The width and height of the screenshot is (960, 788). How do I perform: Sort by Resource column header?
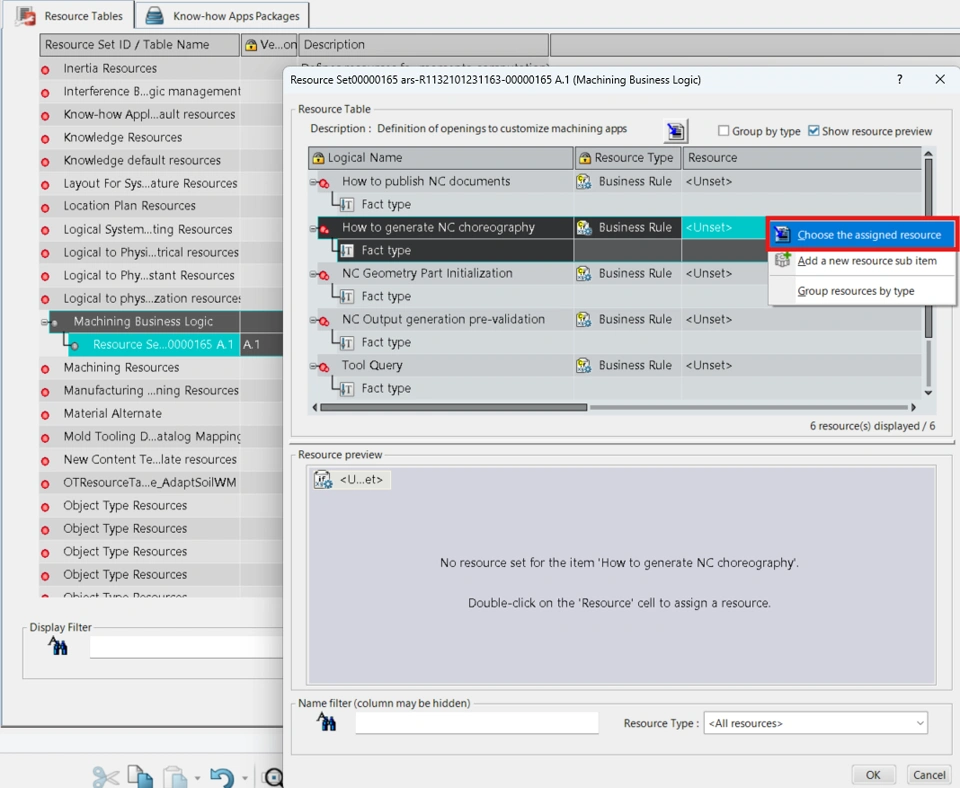click(802, 158)
